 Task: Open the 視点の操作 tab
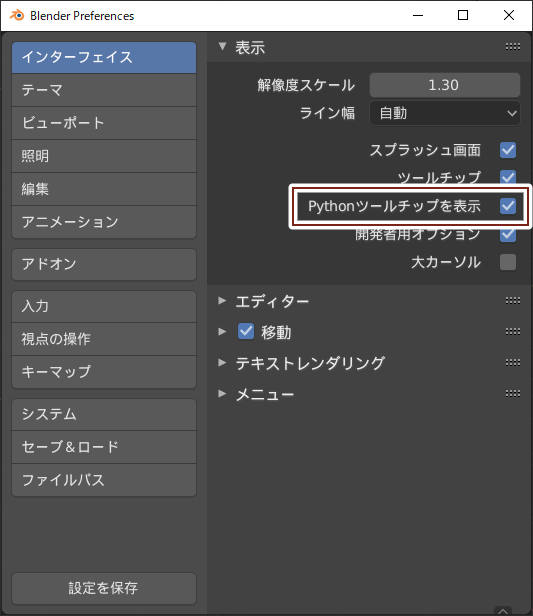coord(104,339)
